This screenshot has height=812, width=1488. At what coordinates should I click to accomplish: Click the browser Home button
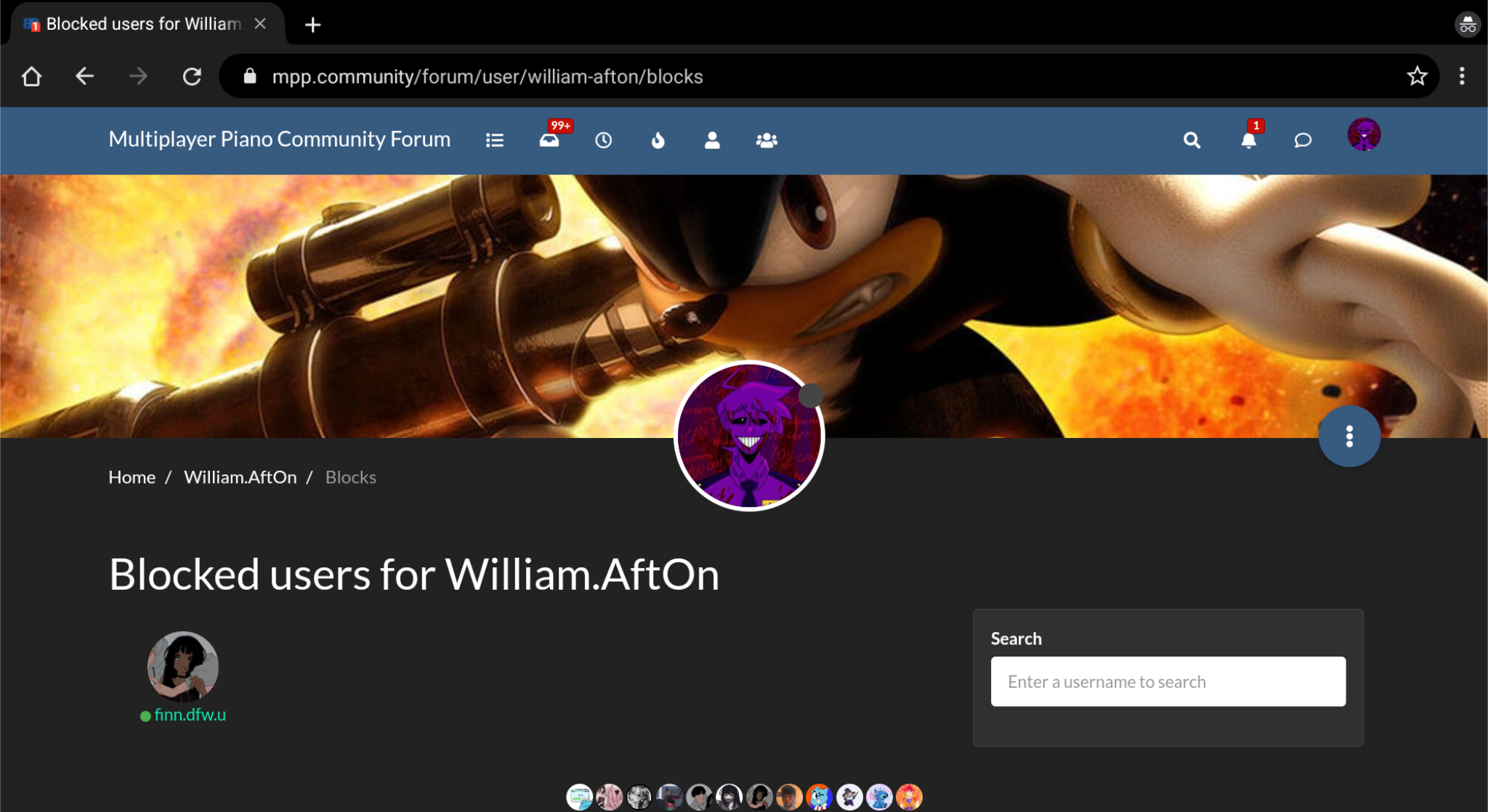32,76
